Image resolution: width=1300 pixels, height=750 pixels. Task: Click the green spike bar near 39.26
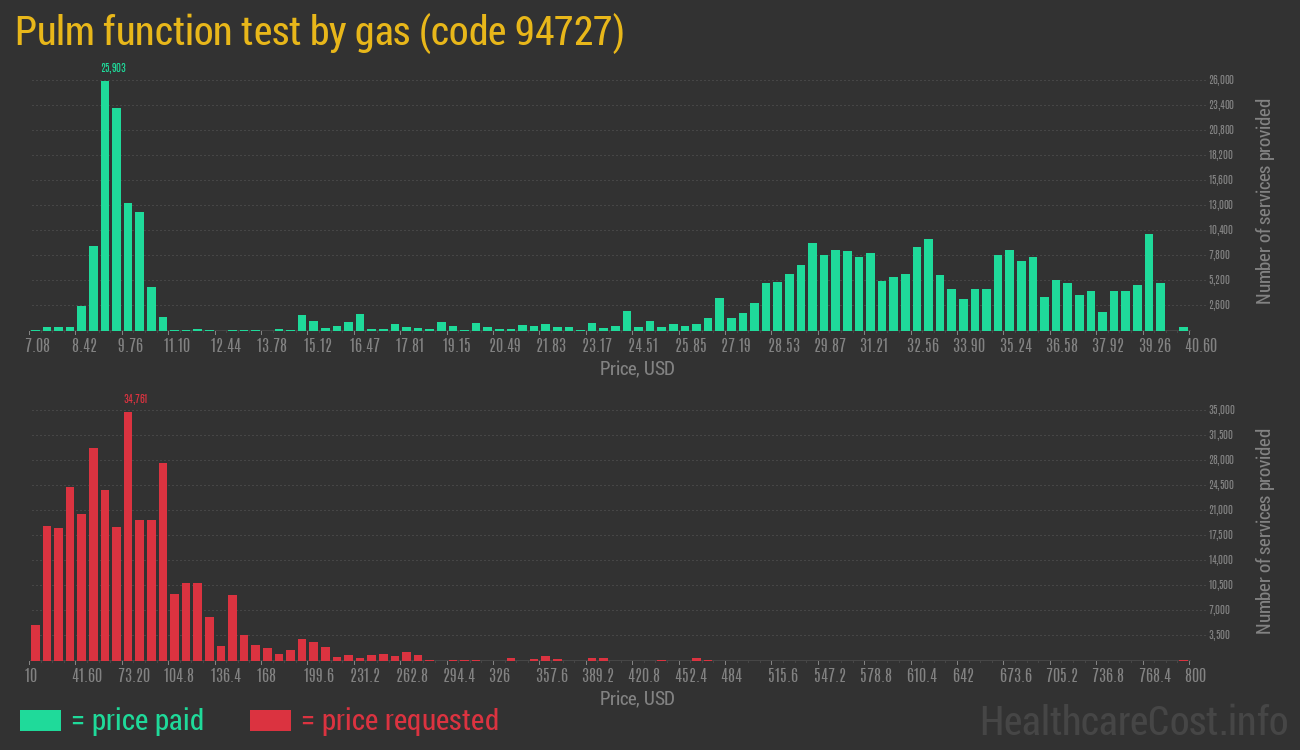(1148, 280)
